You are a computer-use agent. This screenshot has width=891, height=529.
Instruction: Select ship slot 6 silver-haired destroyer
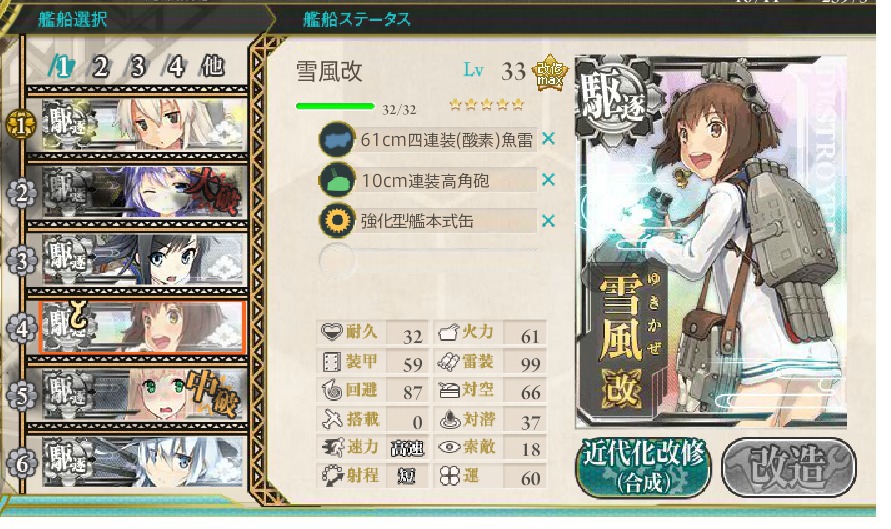[x=144, y=461]
